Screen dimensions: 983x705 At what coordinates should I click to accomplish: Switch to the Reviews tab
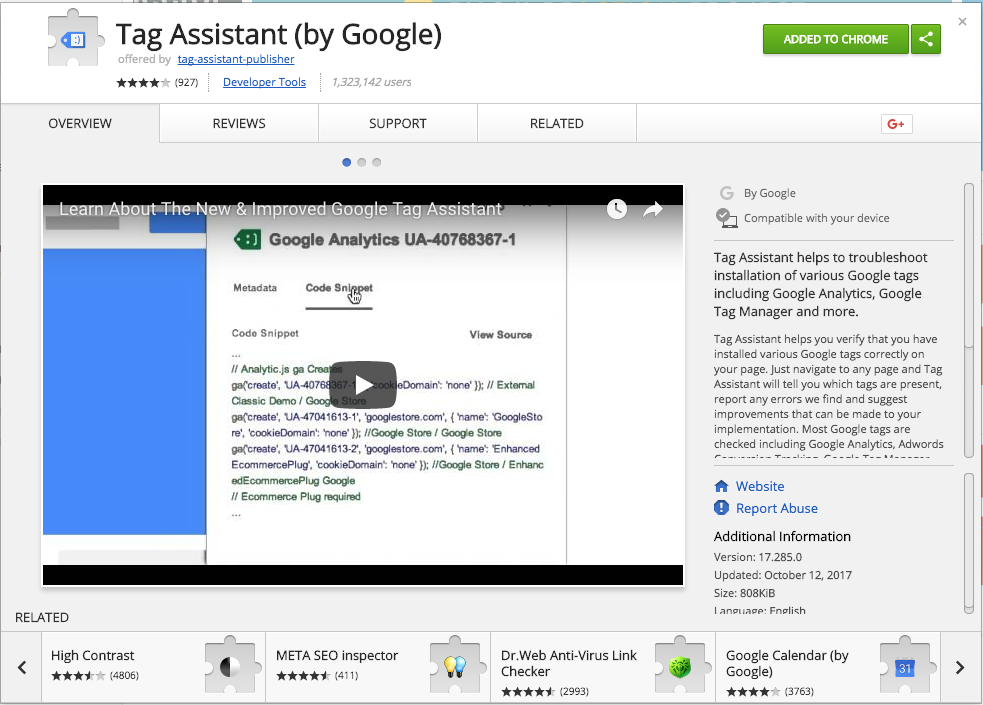239,123
